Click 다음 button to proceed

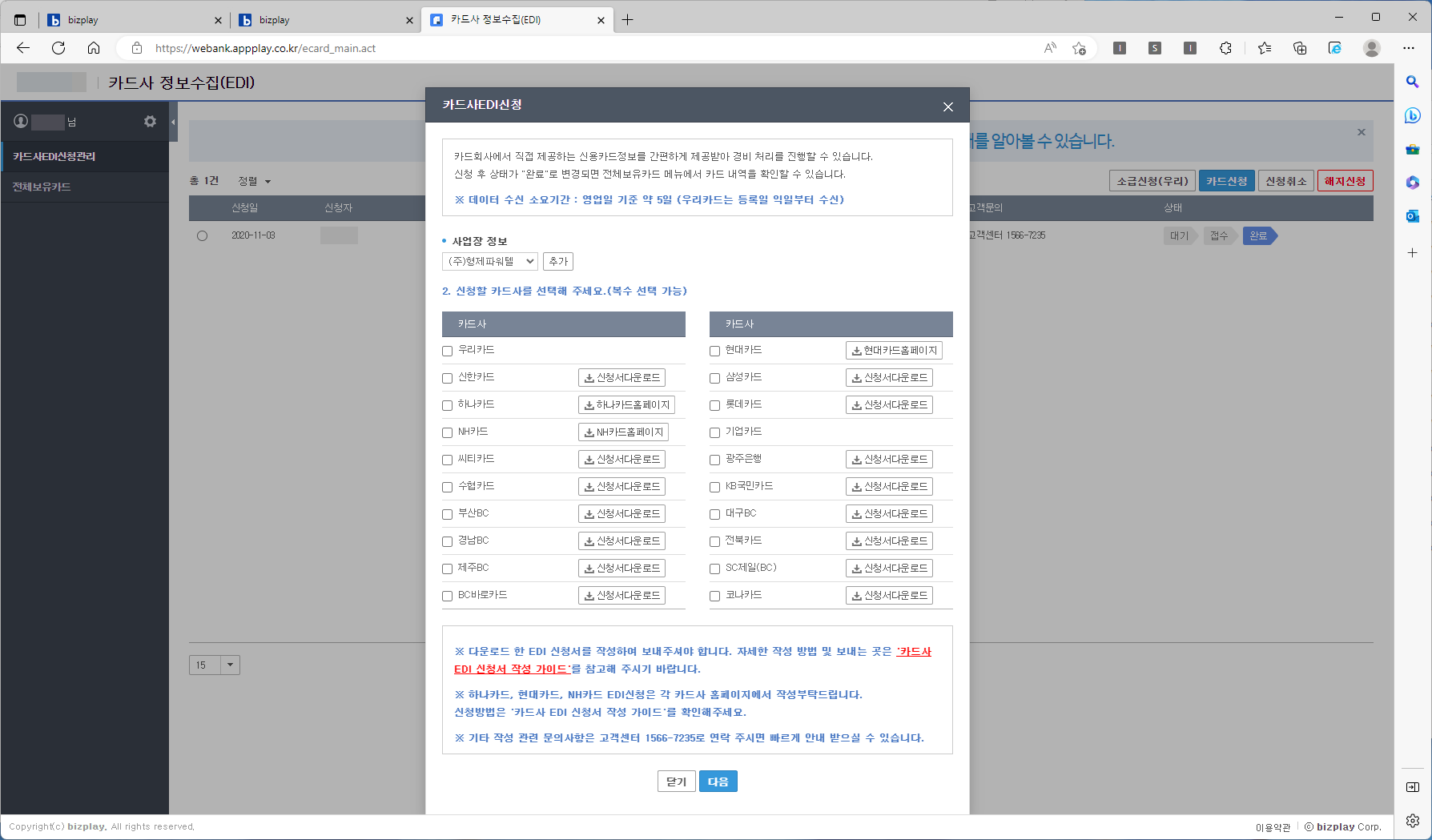tap(718, 782)
